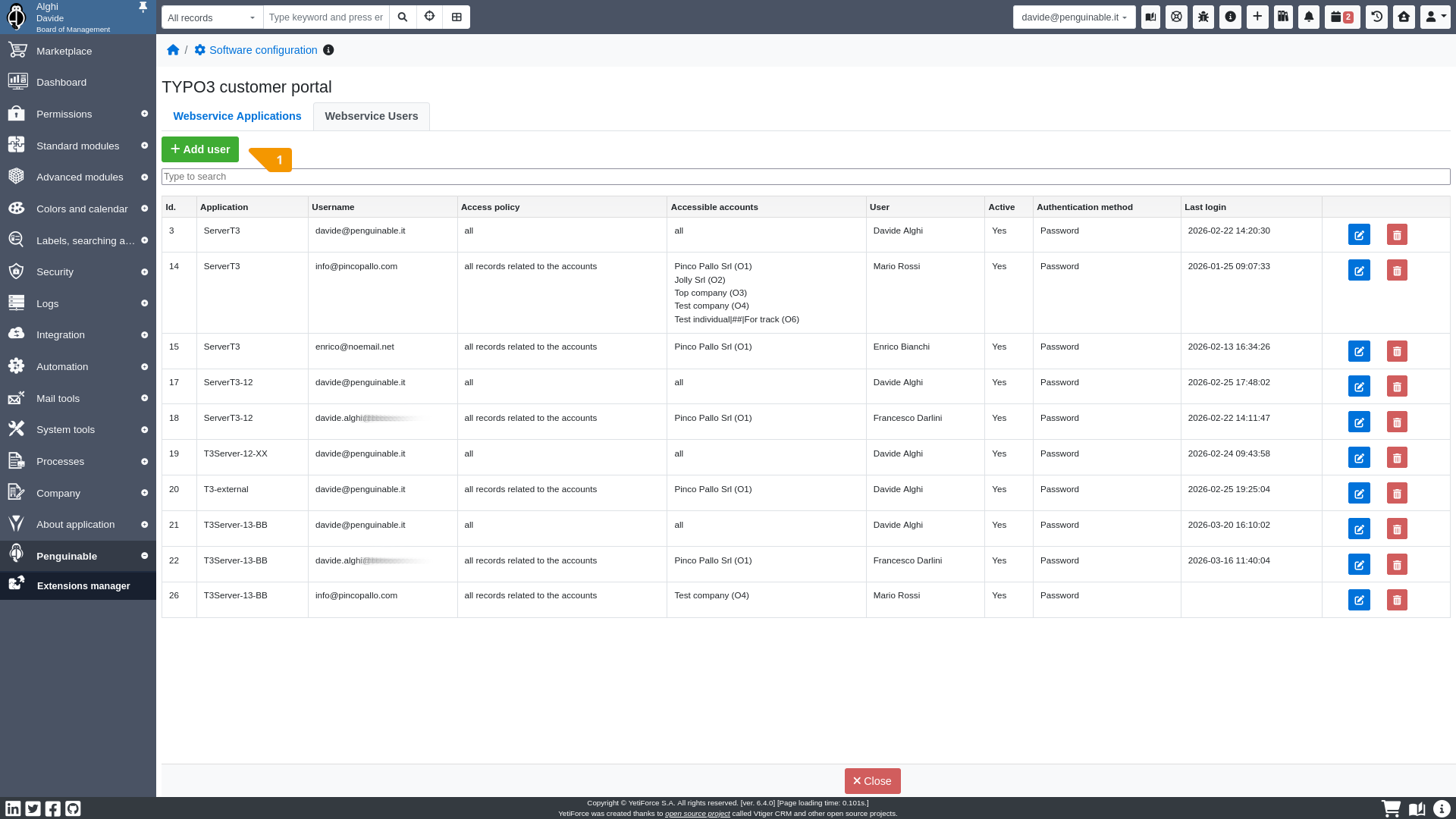
Task: Click the GitHub icon in footer
Action: click(73, 808)
